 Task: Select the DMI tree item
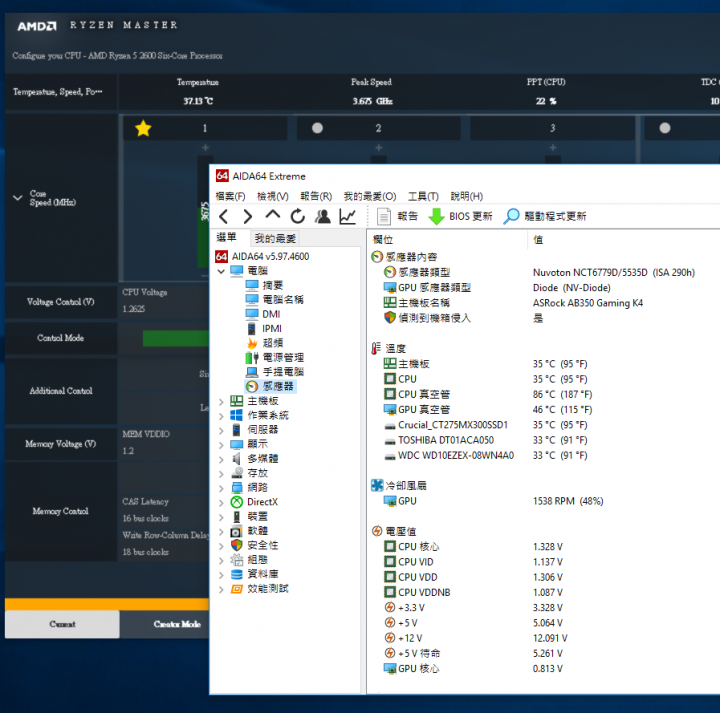click(263, 314)
